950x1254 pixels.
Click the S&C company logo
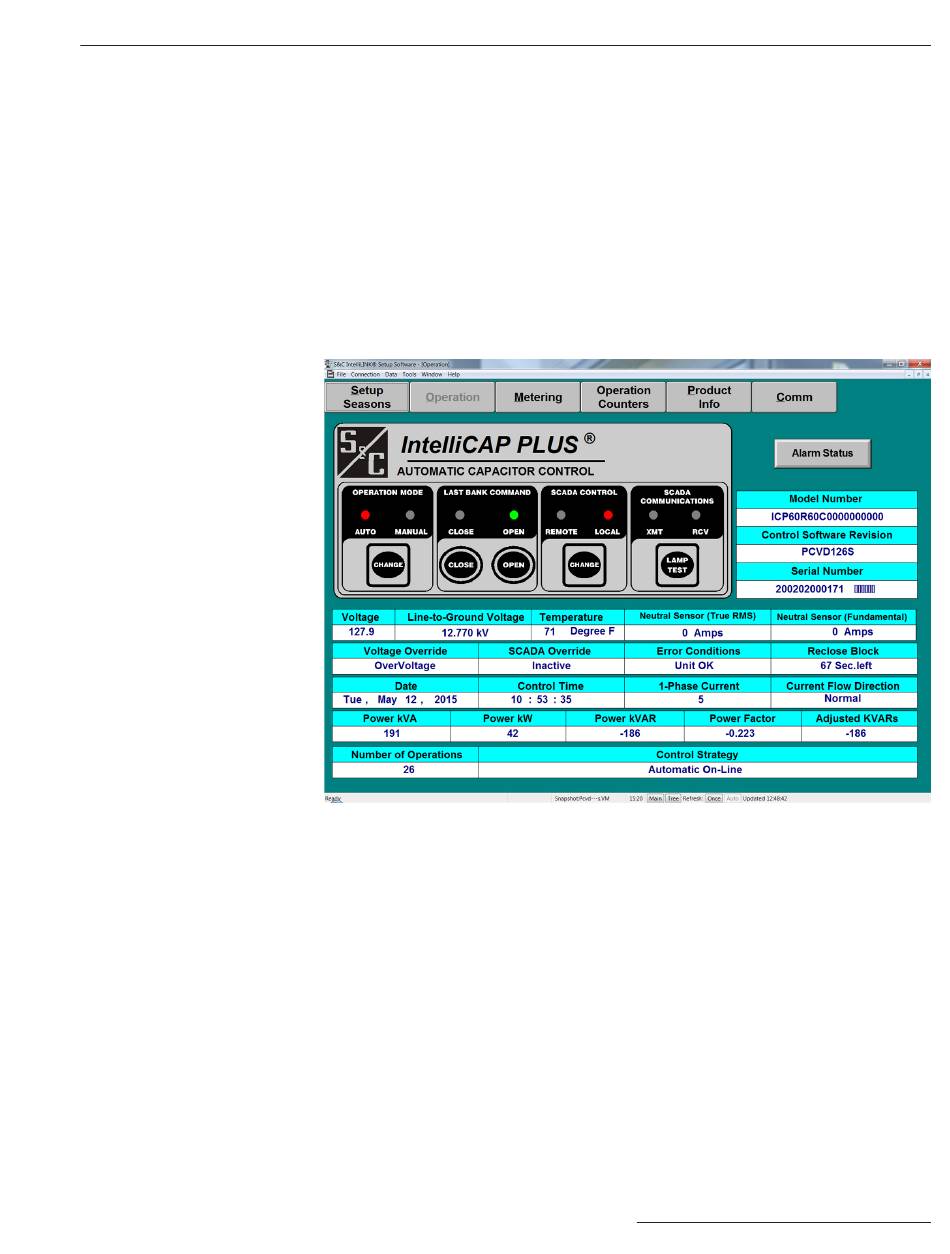coord(363,453)
